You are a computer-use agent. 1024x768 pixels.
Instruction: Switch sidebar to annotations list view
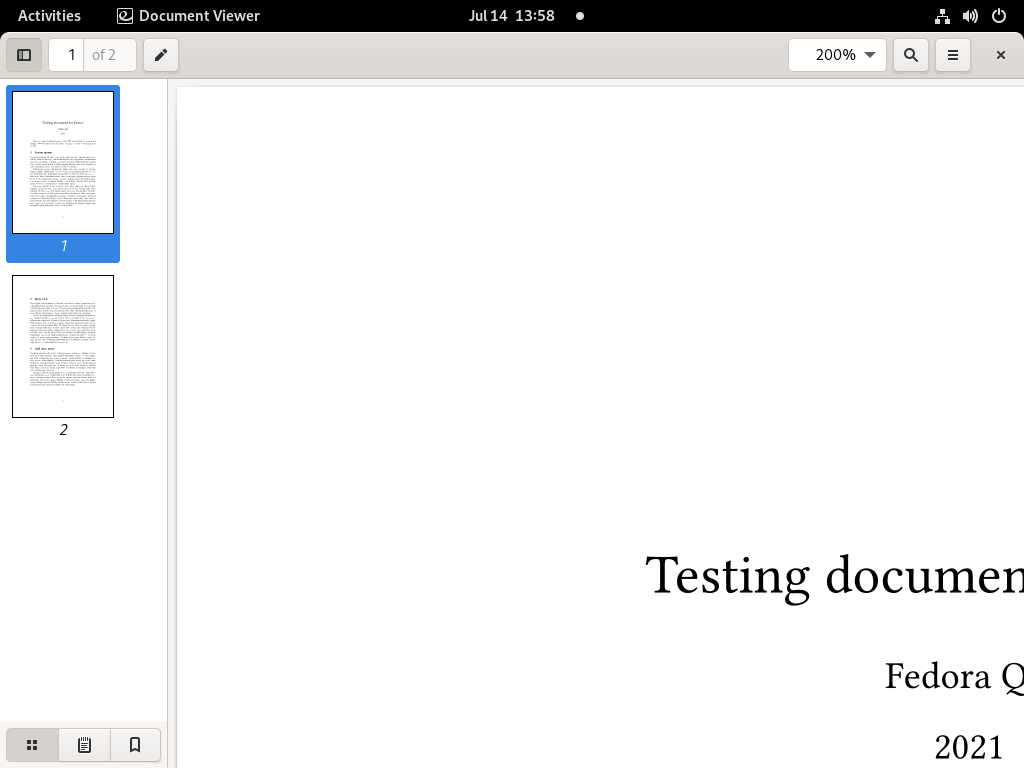tap(84, 745)
